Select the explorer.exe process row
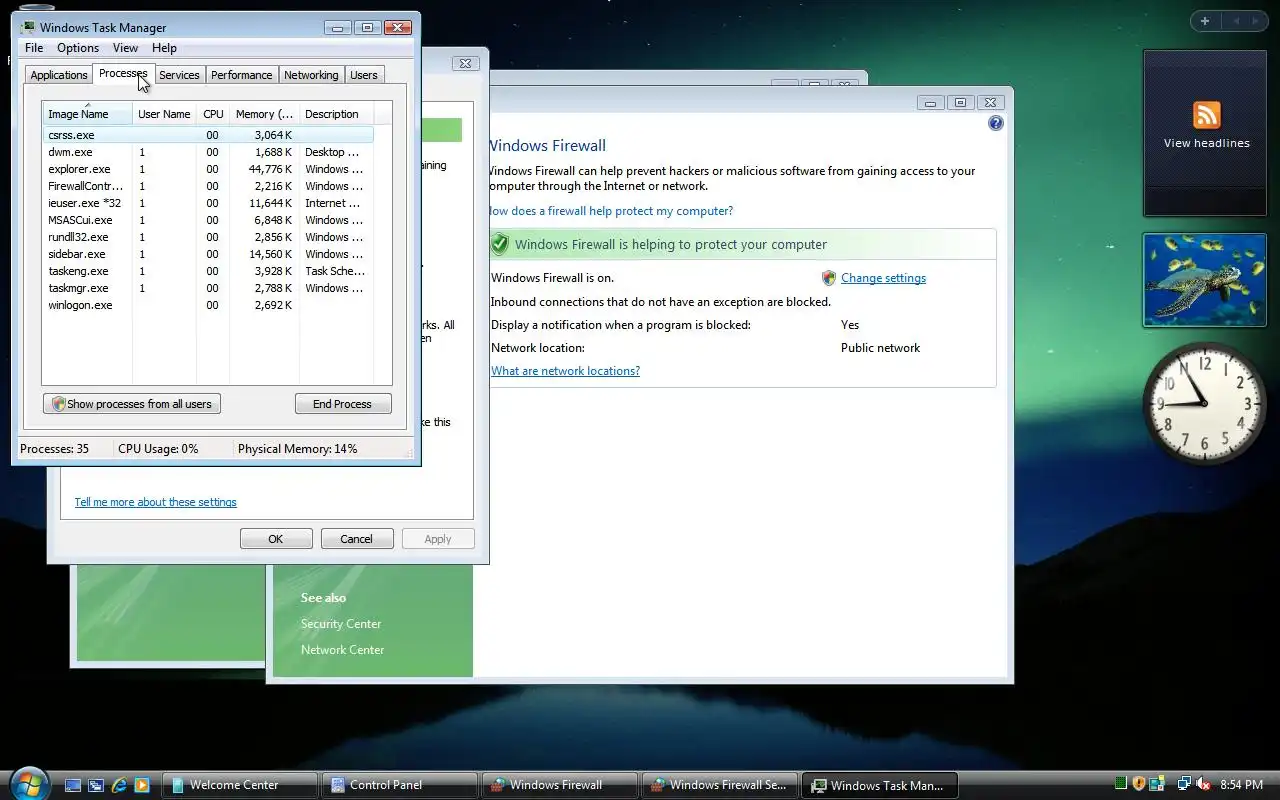 (x=208, y=169)
